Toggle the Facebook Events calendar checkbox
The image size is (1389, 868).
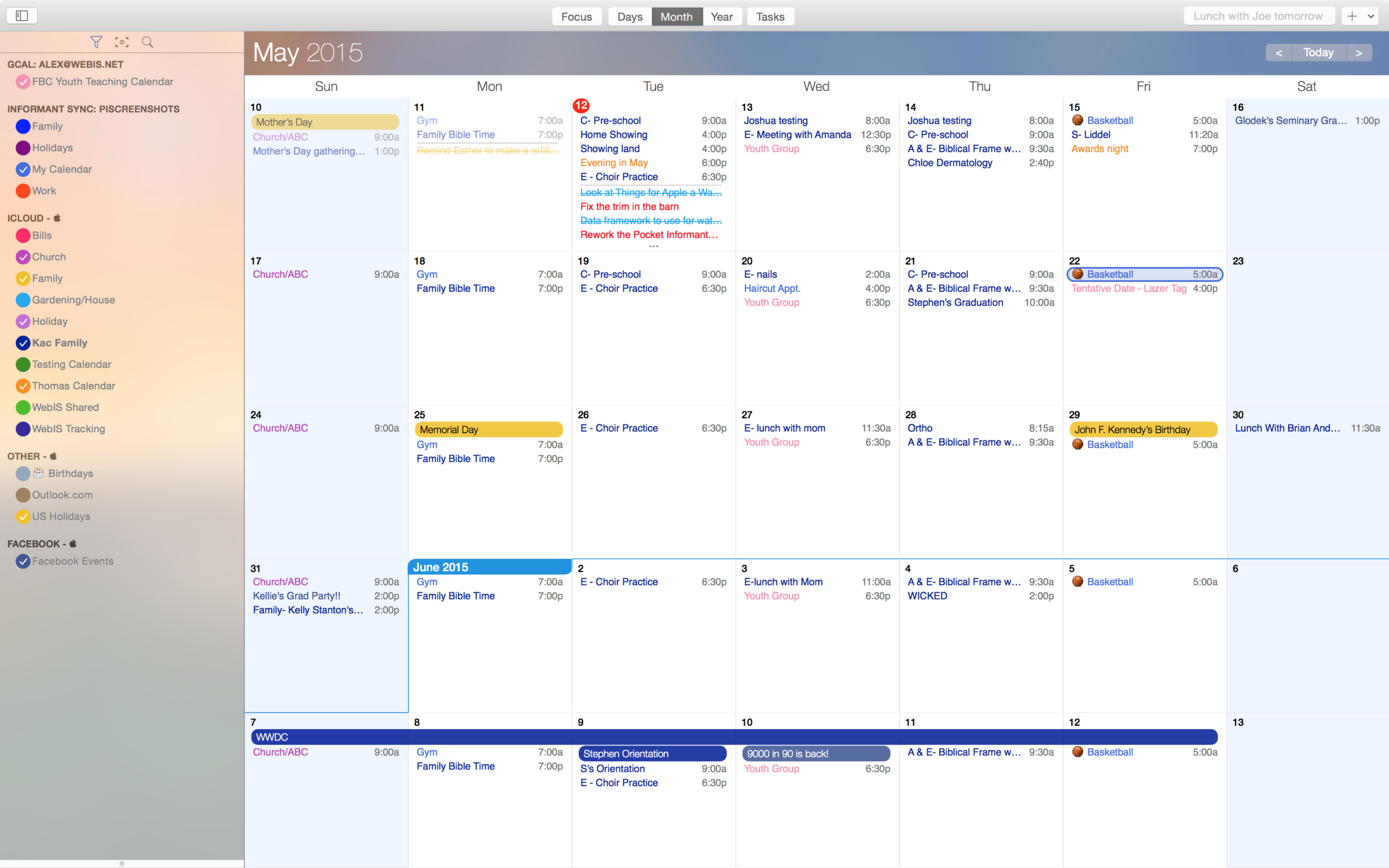23,561
